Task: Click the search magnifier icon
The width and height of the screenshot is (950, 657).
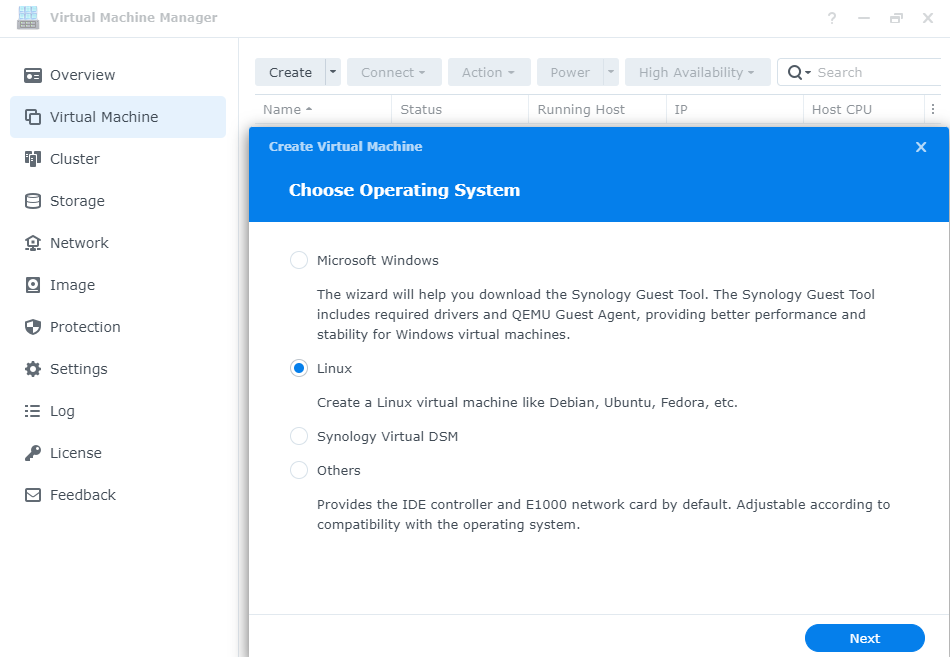Action: click(x=795, y=72)
